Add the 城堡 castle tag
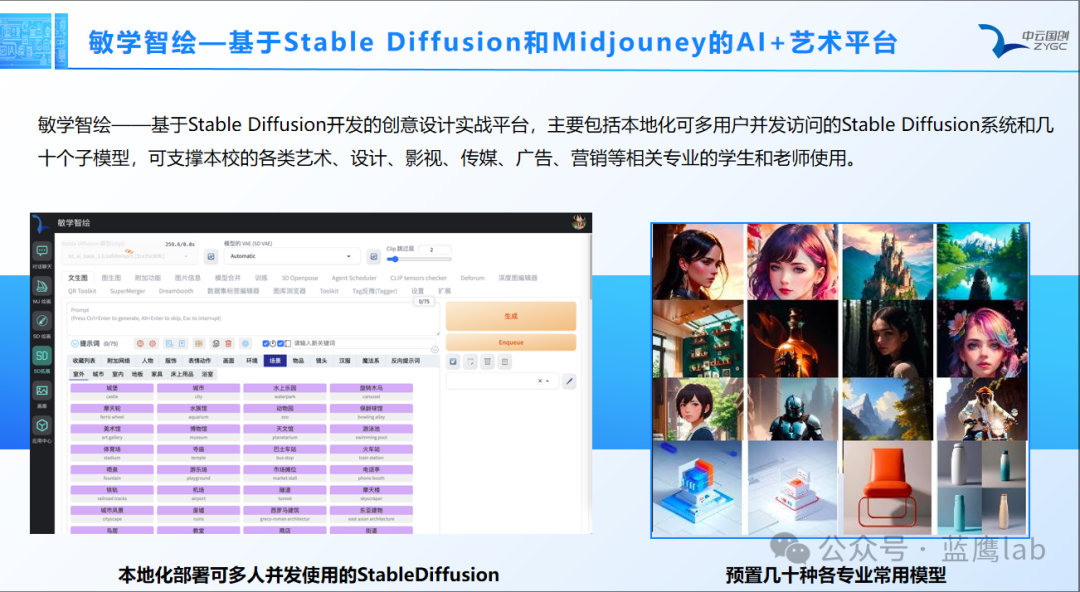This screenshot has height=592, width=1080. 112,392
